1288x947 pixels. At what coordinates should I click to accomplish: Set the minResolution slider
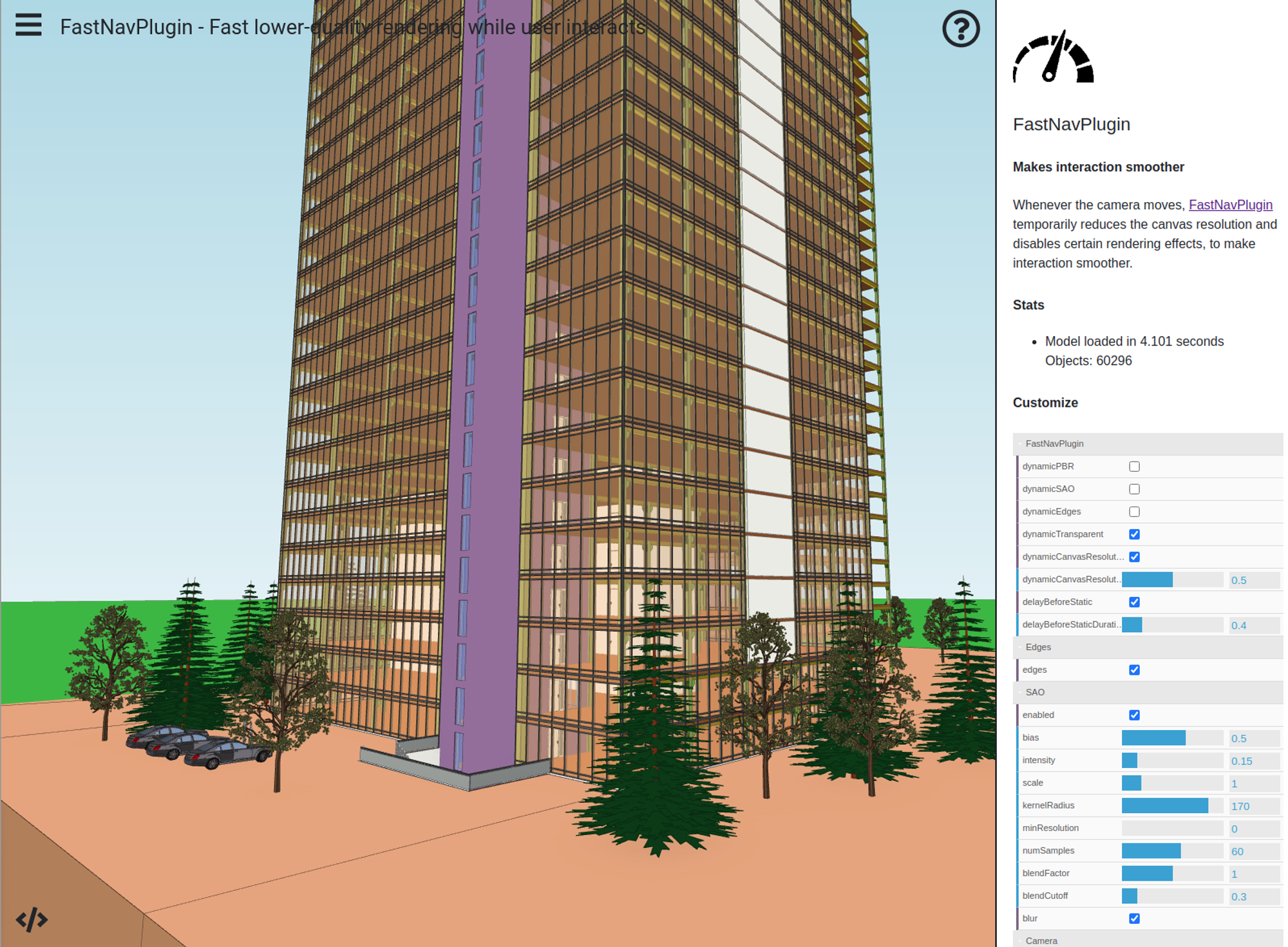pos(1172,828)
